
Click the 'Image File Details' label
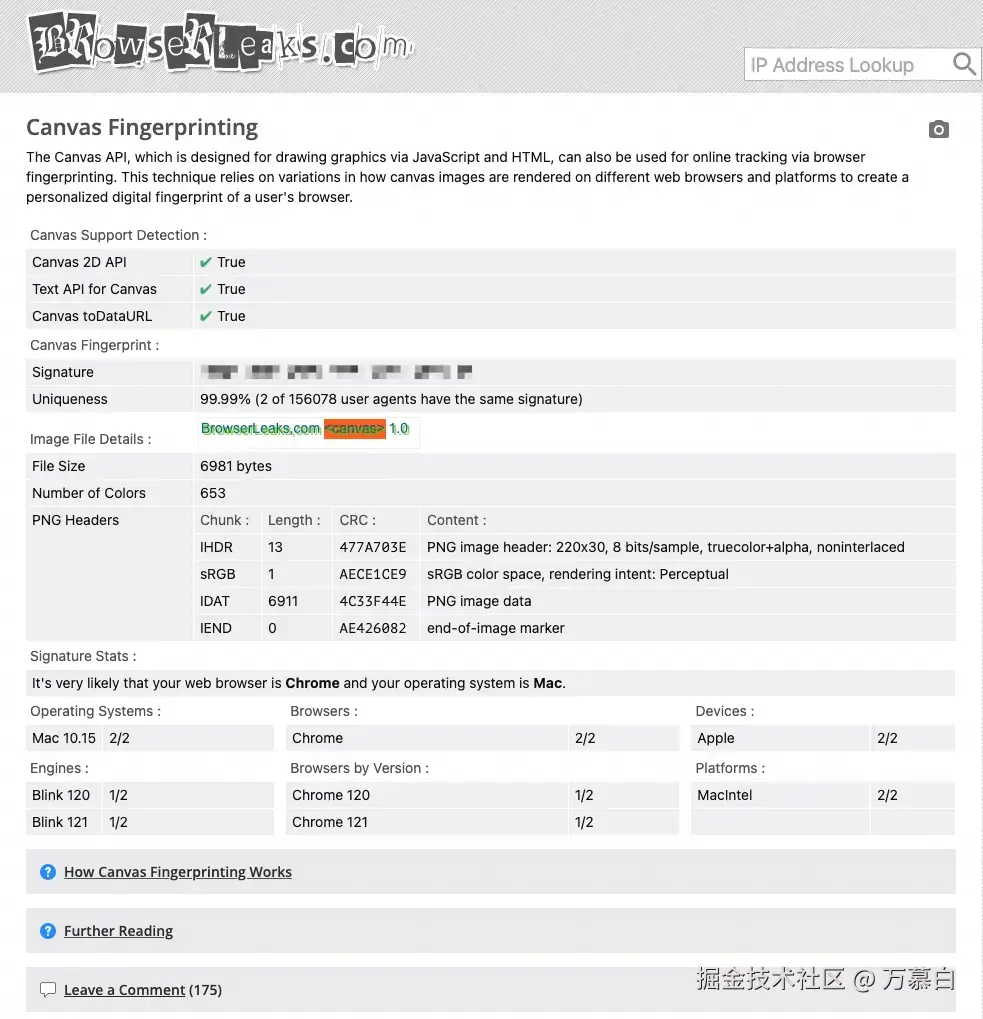pyautogui.click(x=90, y=439)
